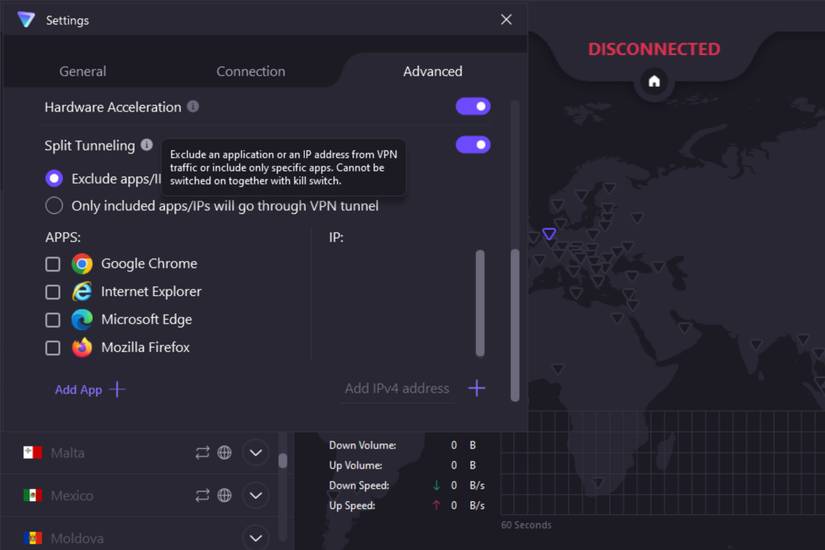
Task: Close the Settings window
Action: (506, 19)
